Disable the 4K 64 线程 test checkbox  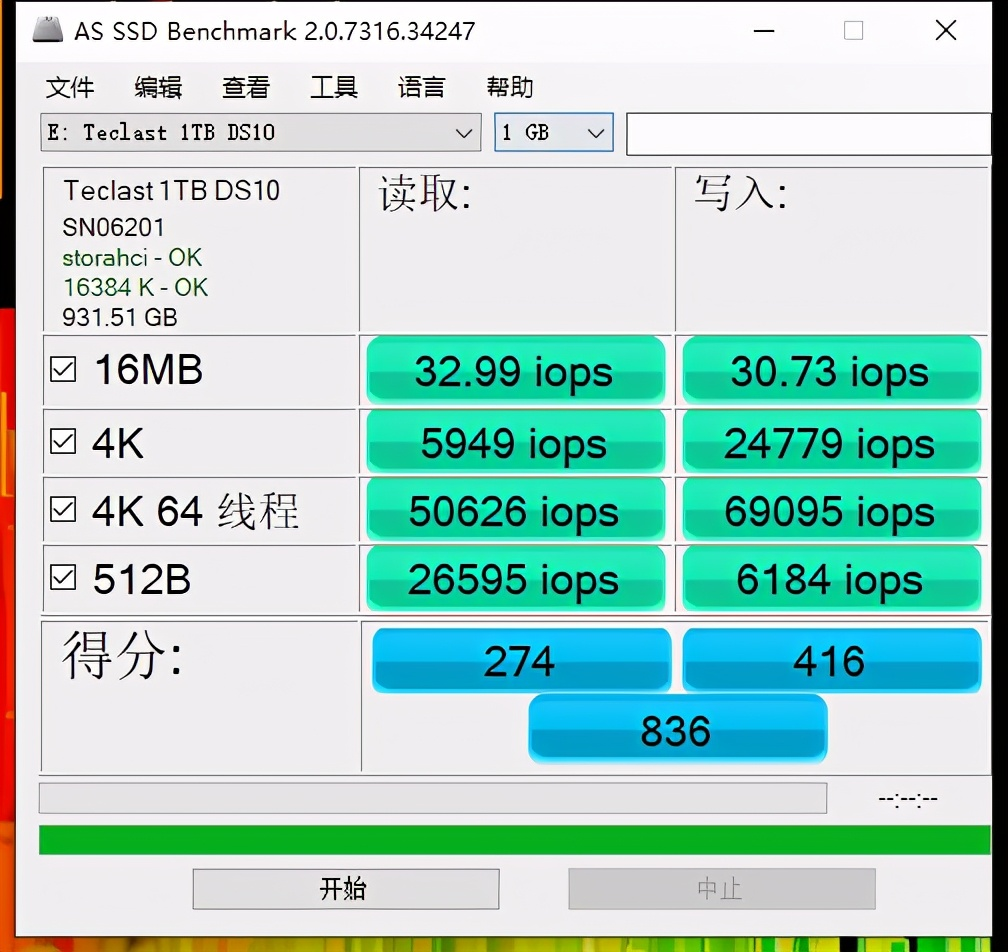coord(63,510)
